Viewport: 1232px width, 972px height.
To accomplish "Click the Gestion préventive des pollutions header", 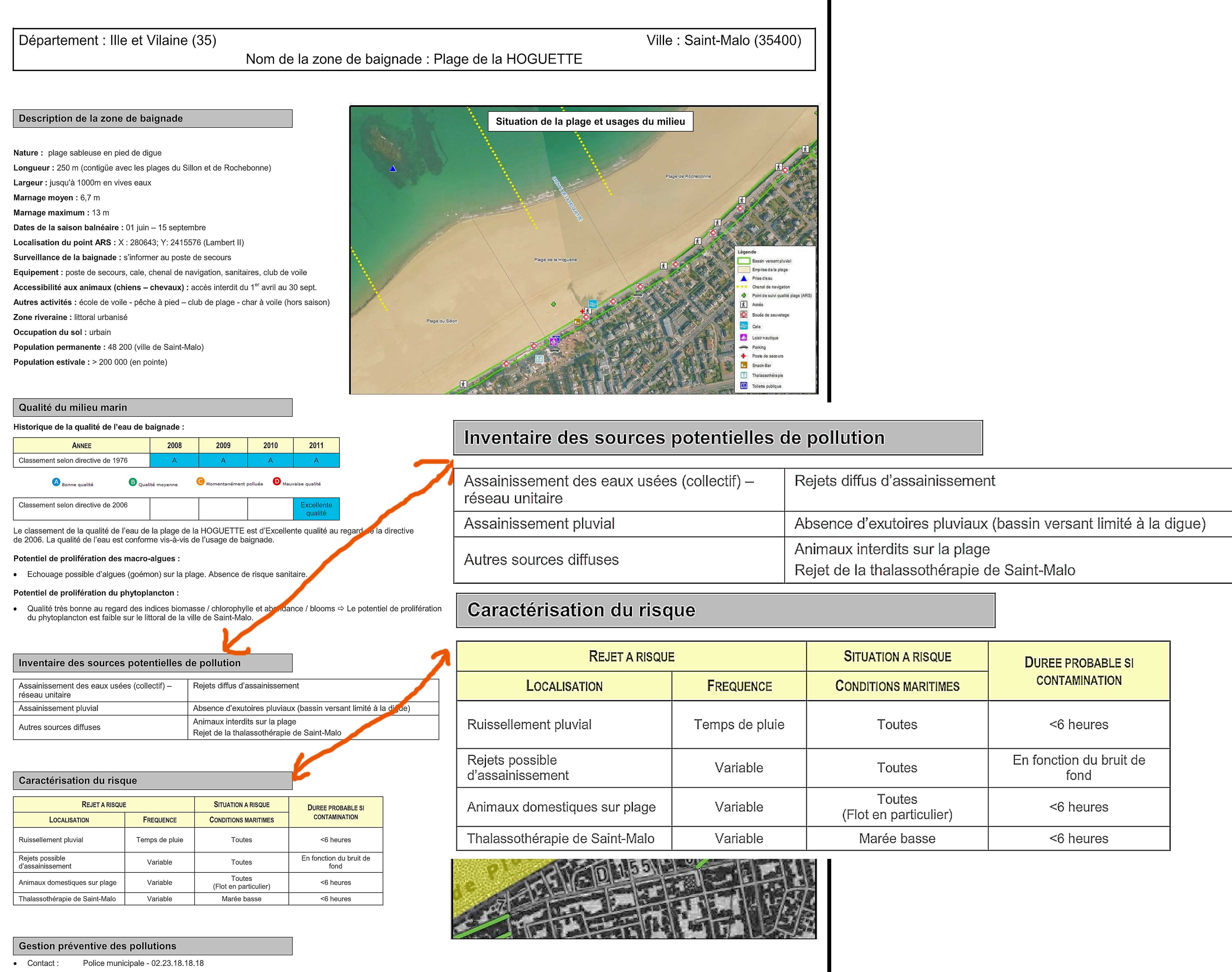I will [x=152, y=946].
